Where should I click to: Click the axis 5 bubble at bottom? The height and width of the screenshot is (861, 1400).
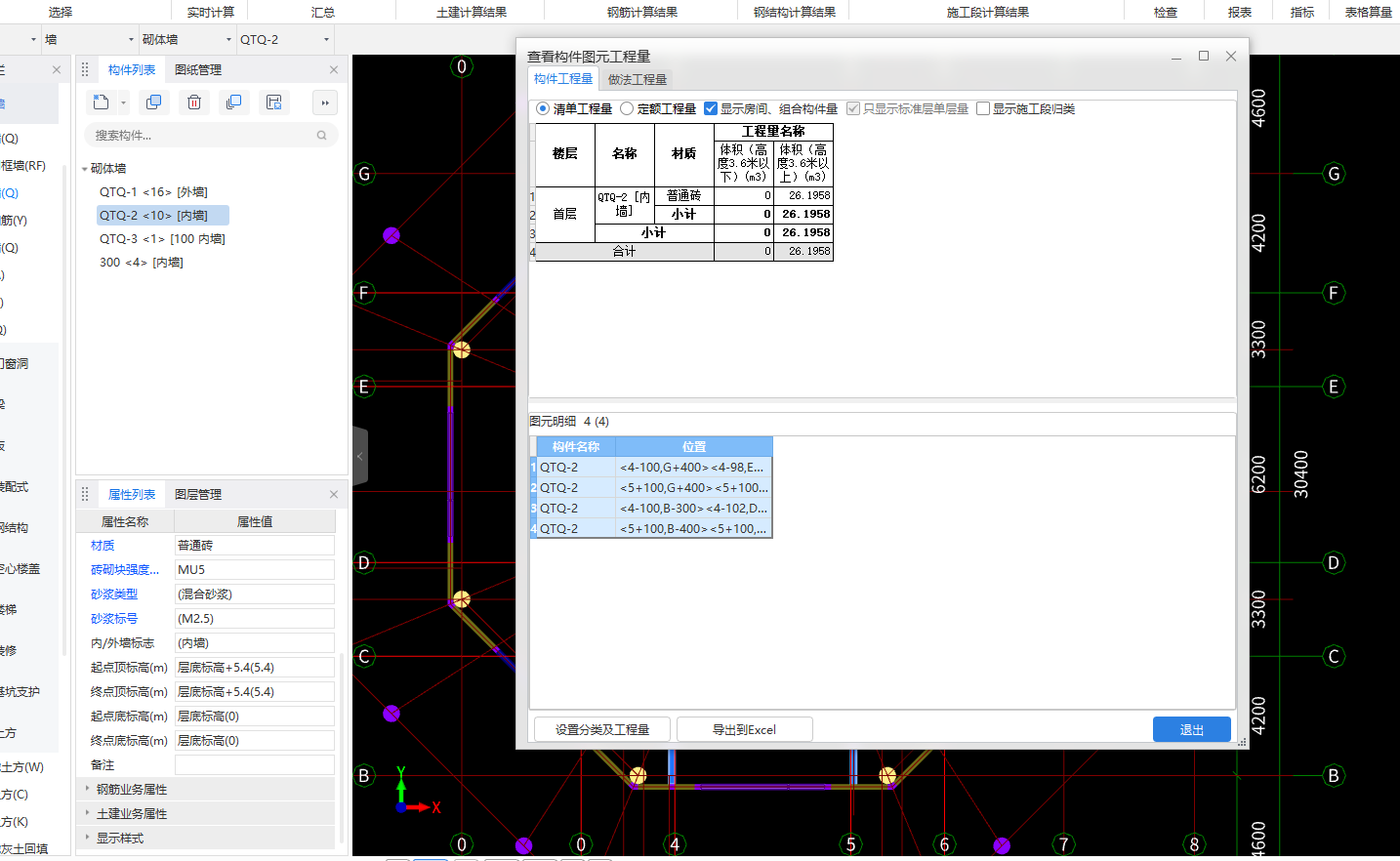850,844
